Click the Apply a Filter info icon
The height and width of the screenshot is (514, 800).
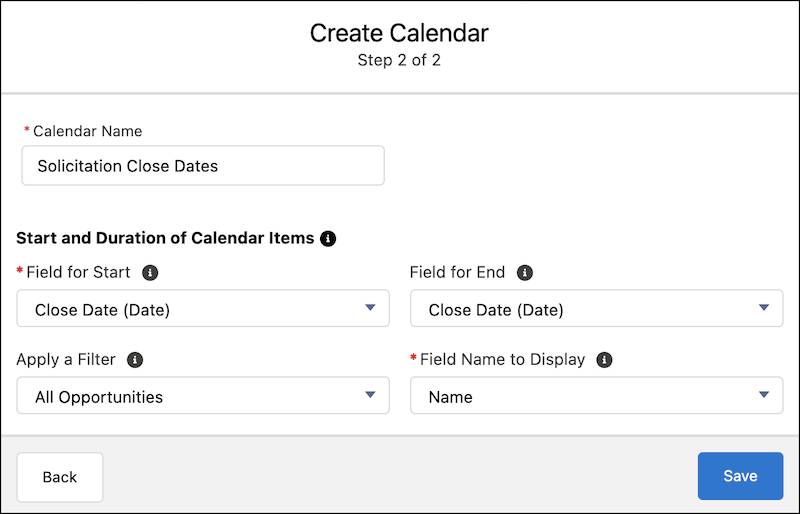135,360
